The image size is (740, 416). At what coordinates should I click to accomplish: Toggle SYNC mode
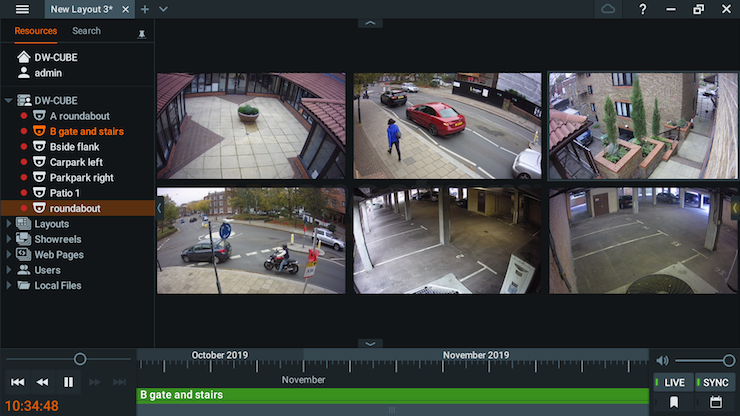714,383
